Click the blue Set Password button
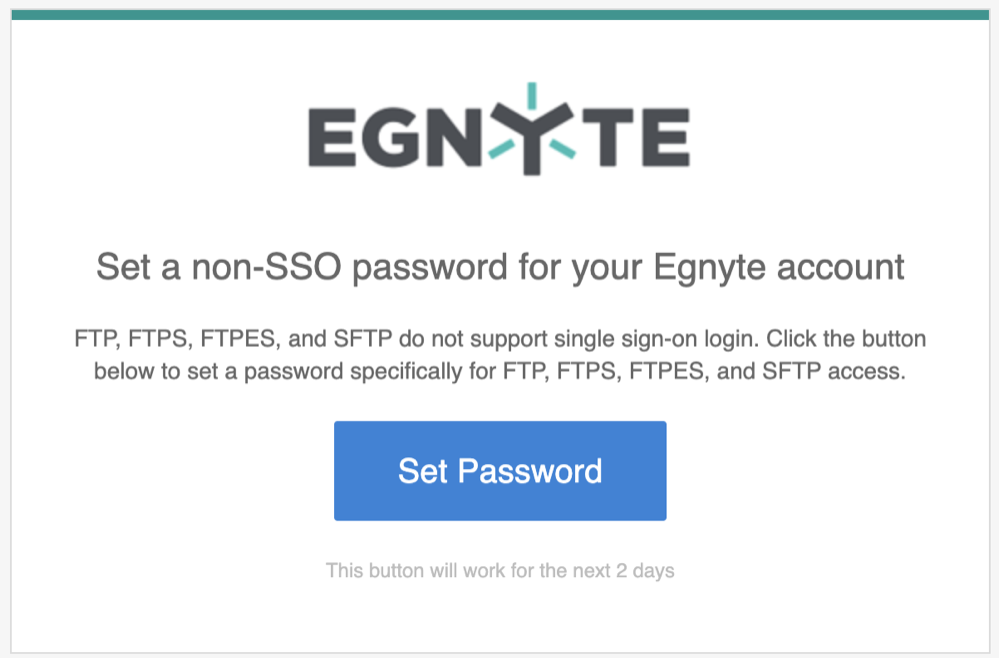 pos(500,471)
